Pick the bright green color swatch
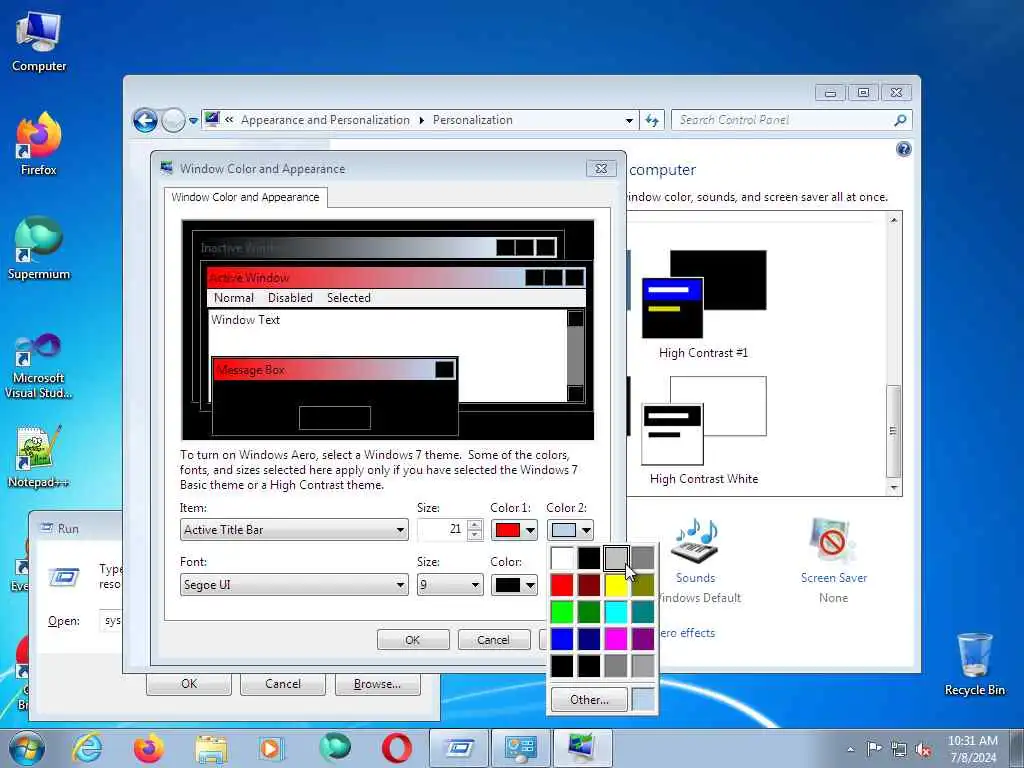 (562, 612)
